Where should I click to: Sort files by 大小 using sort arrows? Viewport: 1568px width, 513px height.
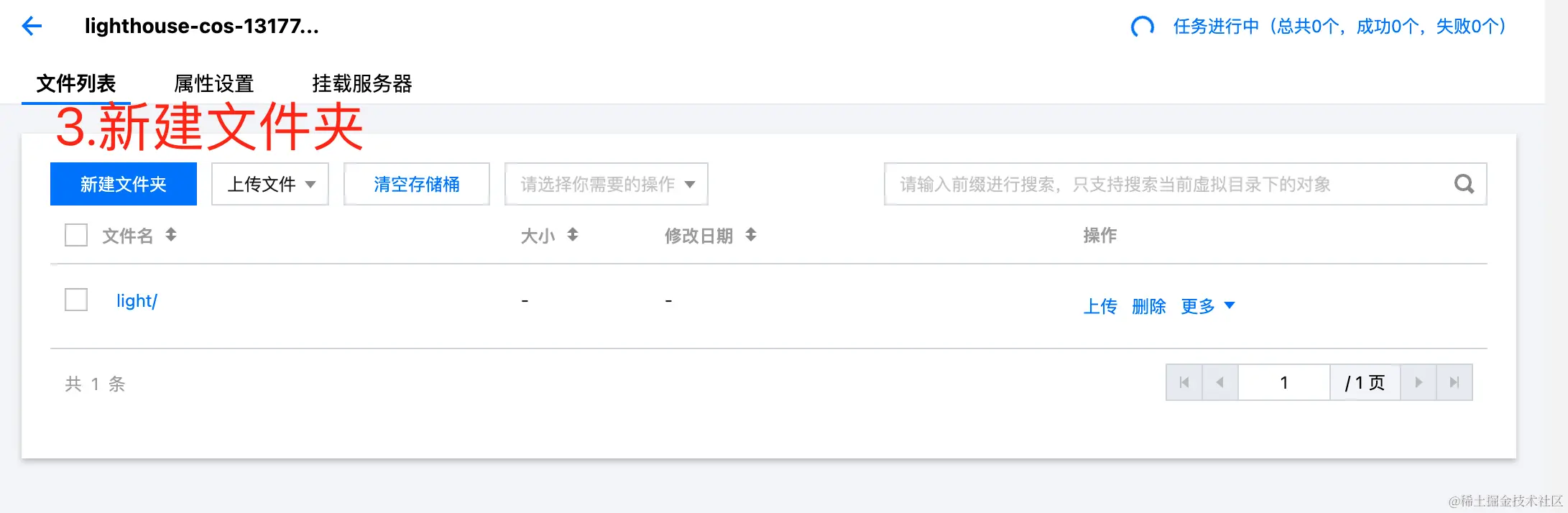[x=571, y=235]
